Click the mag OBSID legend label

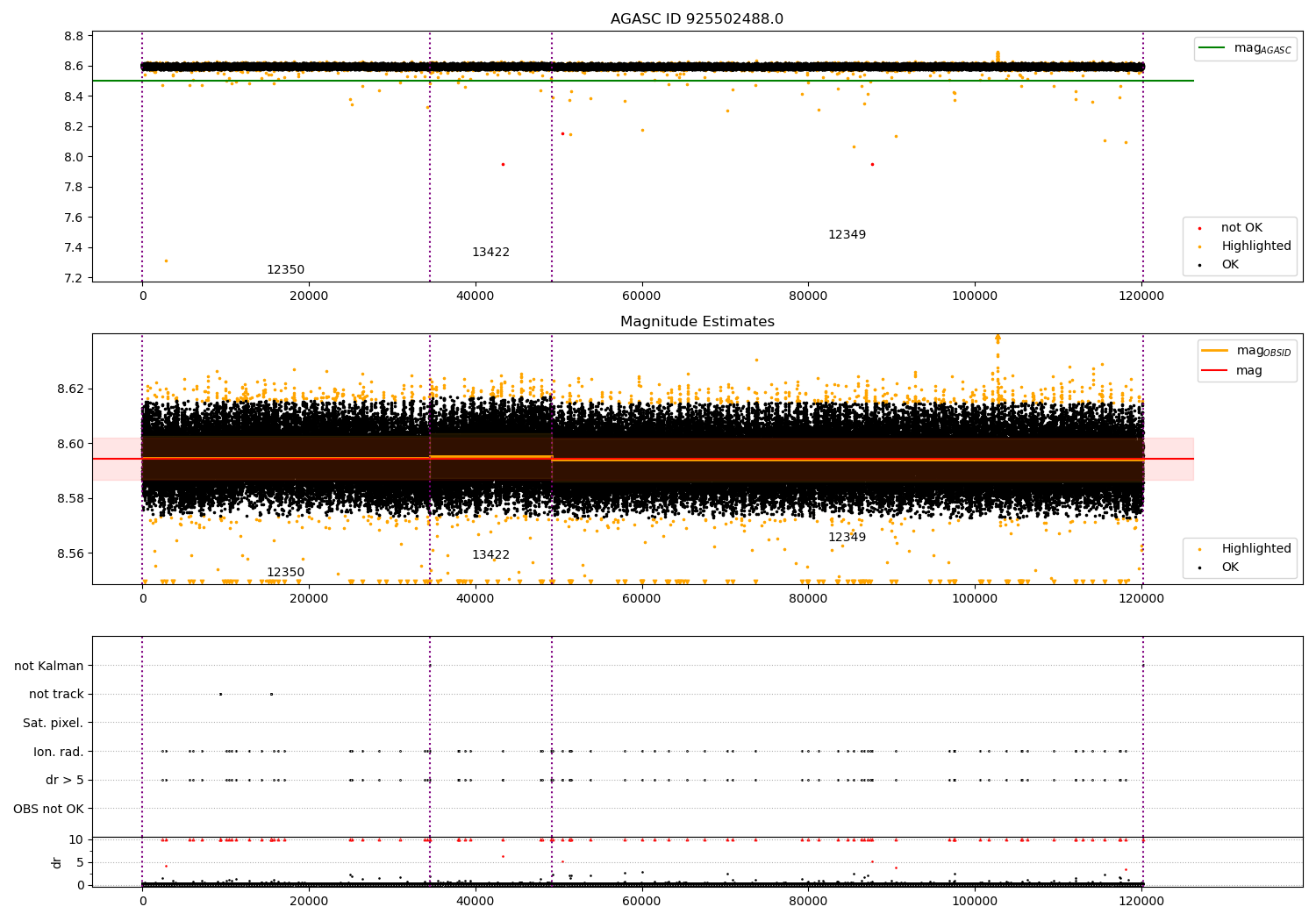tap(1264, 351)
